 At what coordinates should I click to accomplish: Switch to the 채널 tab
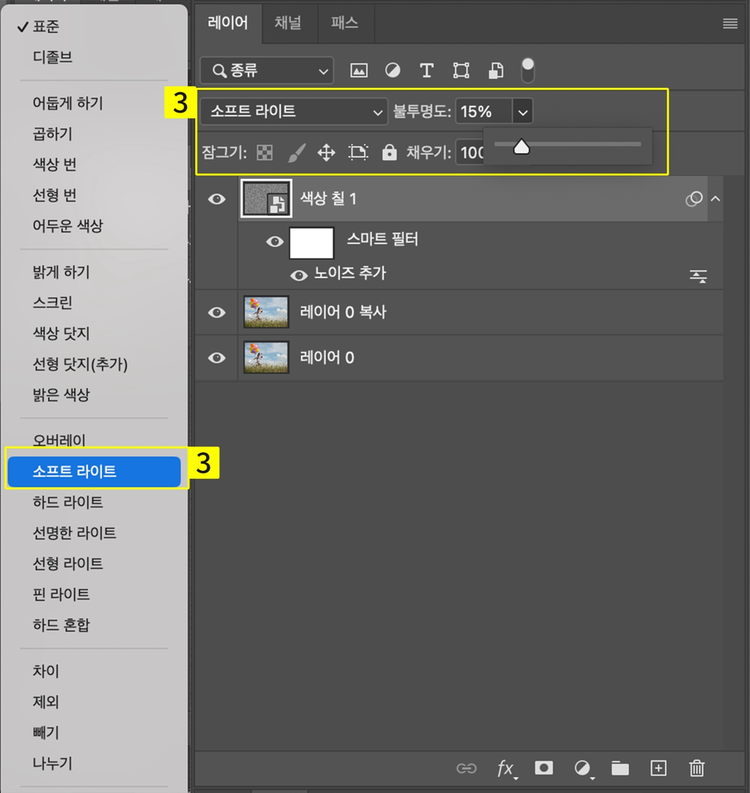coord(288,23)
